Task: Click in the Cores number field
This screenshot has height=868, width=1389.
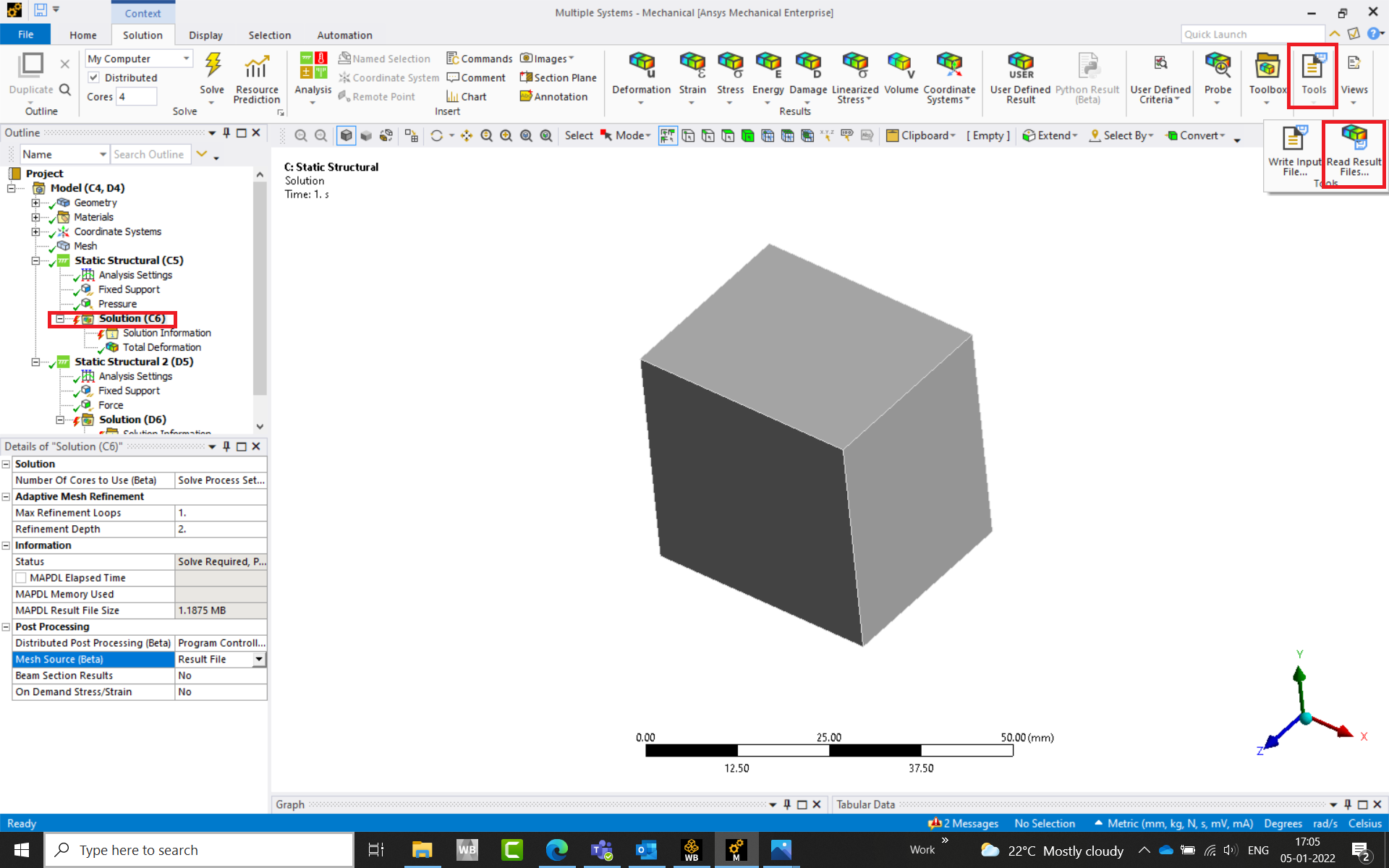Action: pos(137,96)
